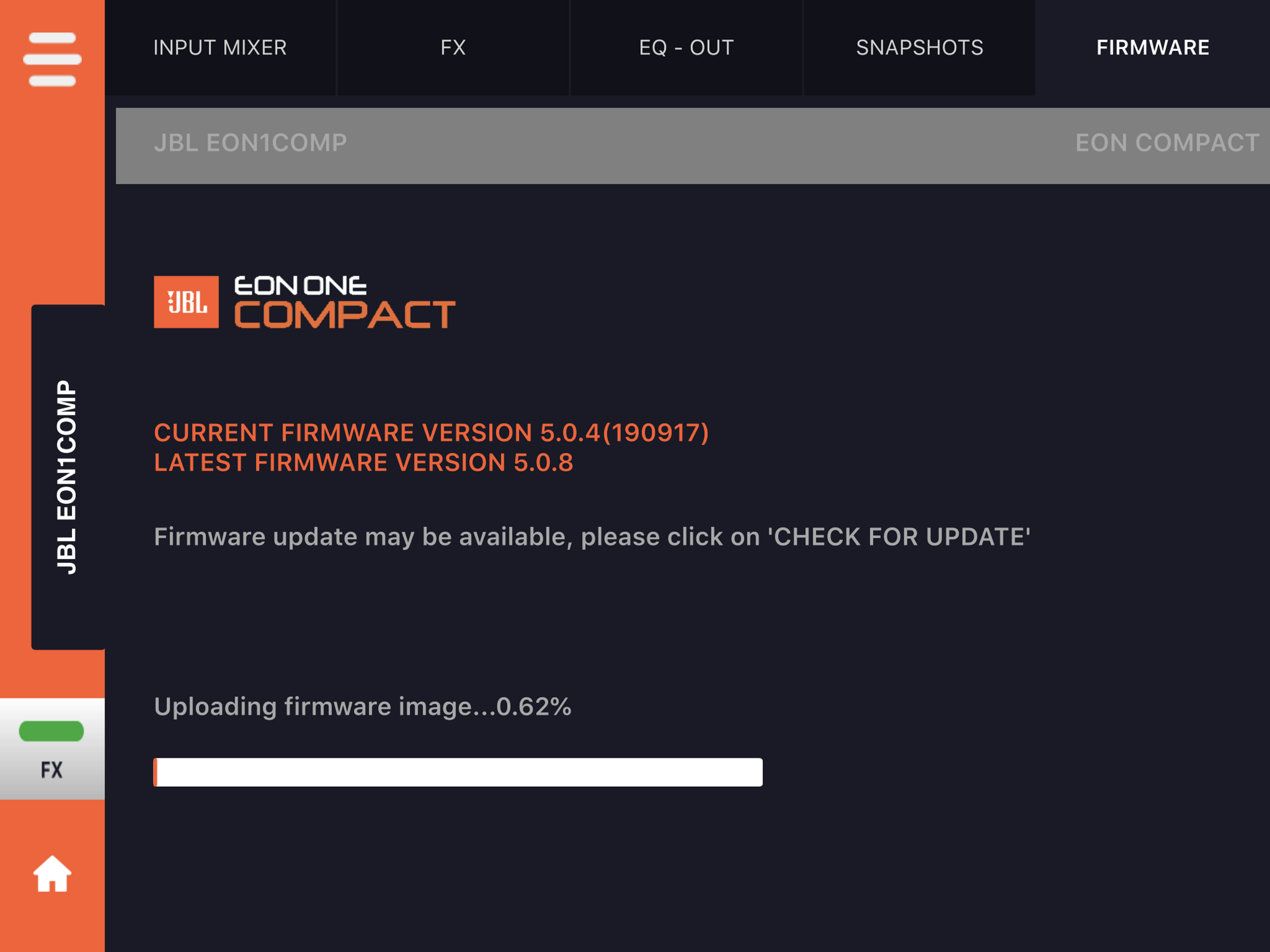
Task: Click the current firmware version 5.0.4 text
Action: pyautogui.click(x=431, y=433)
